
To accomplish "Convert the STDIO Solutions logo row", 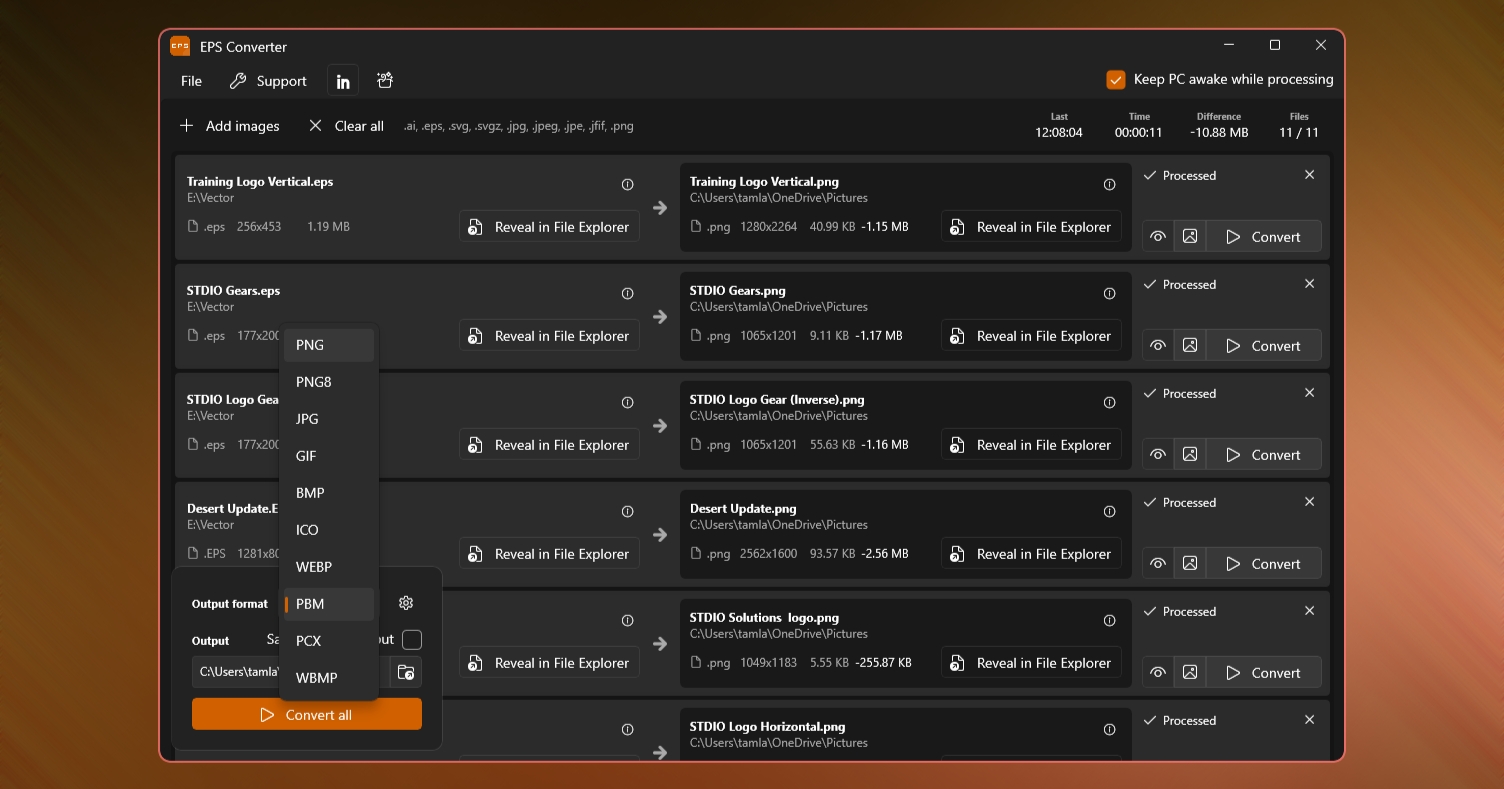I will pyautogui.click(x=1263, y=673).
